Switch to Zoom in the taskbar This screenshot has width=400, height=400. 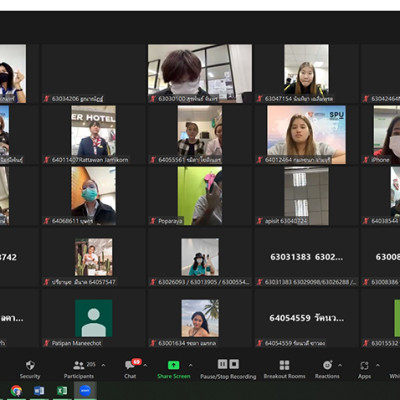pyautogui.click(x=85, y=390)
